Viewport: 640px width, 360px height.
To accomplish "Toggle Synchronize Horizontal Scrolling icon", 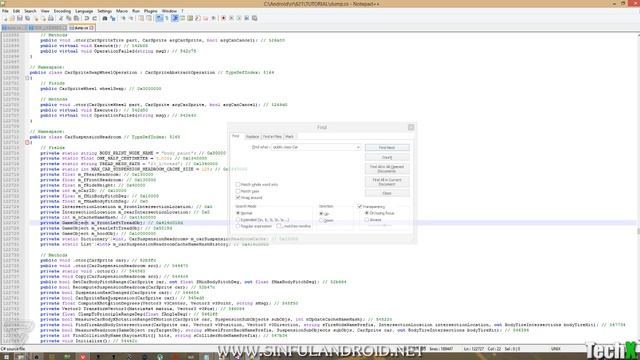I will click(149, 18).
